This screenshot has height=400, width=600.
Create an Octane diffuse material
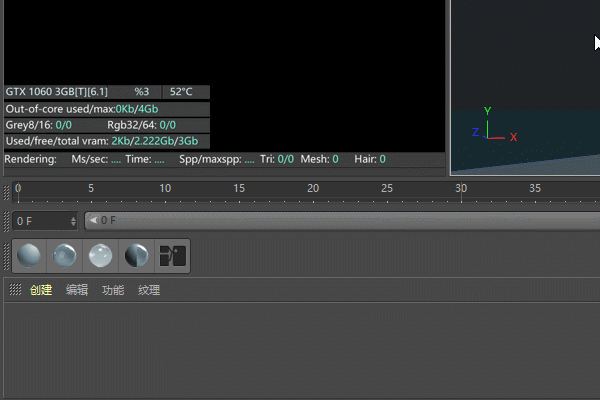(29, 256)
